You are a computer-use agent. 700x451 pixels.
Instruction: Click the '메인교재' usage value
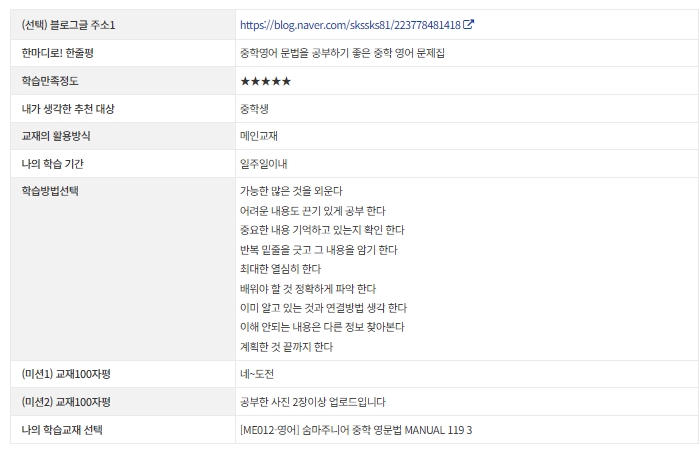(x=261, y=136)
